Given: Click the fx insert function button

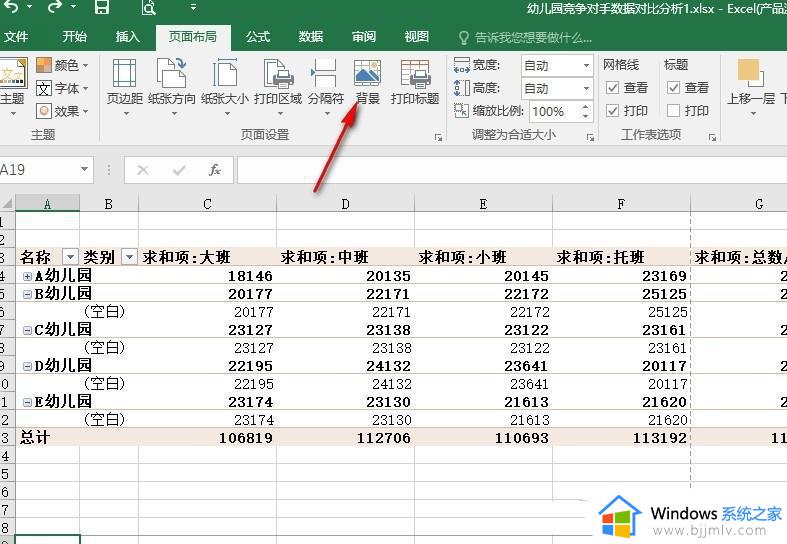Looking at the screenshot, I should (215, 170).
